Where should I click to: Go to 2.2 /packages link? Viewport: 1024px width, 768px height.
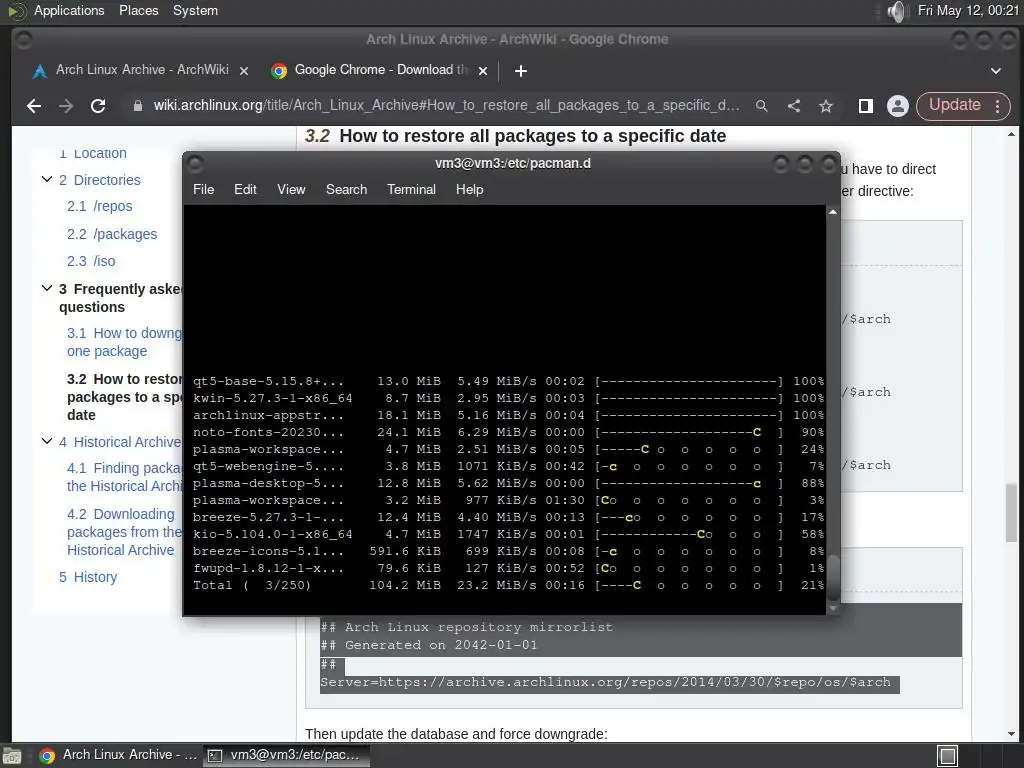click(x=112, y=234)
